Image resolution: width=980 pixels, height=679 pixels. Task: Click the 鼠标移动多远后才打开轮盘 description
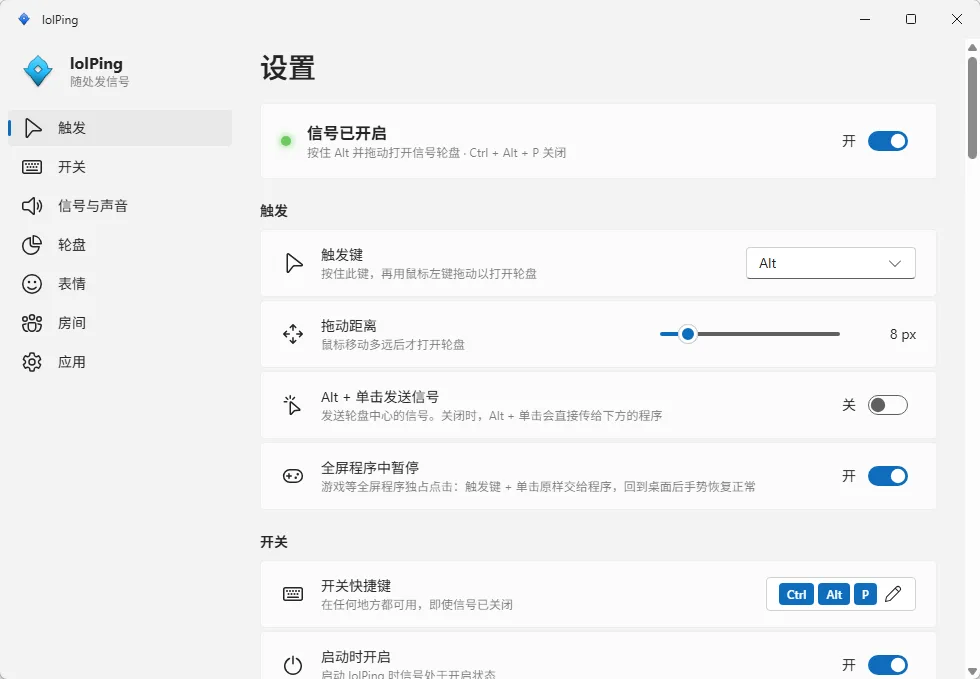pyautogui.click(x=393, y=345)
